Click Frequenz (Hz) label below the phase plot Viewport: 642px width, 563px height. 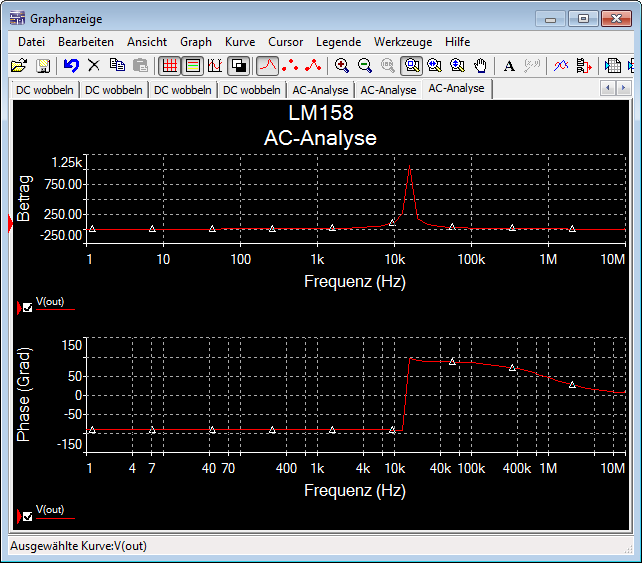355,491
